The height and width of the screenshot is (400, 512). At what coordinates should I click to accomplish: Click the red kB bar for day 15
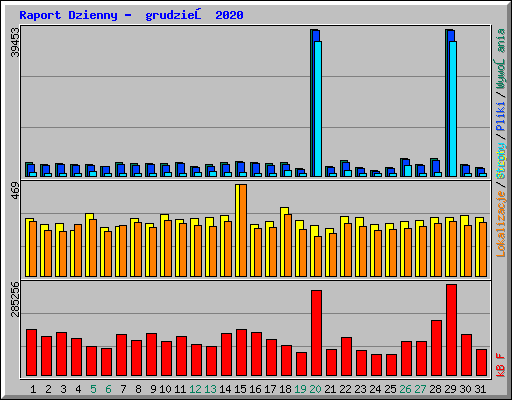pyautogui.click(x=242, y=353)
